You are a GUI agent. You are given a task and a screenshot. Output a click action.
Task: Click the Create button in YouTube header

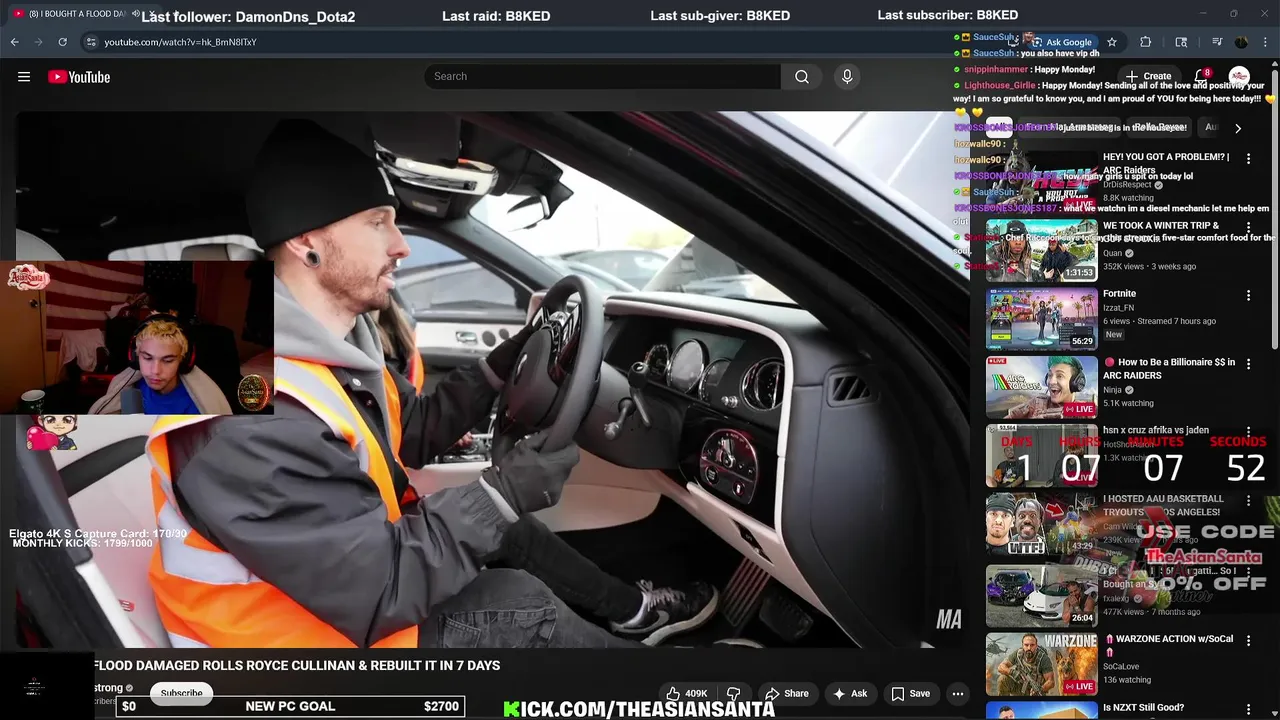[x=1148, y=76]
